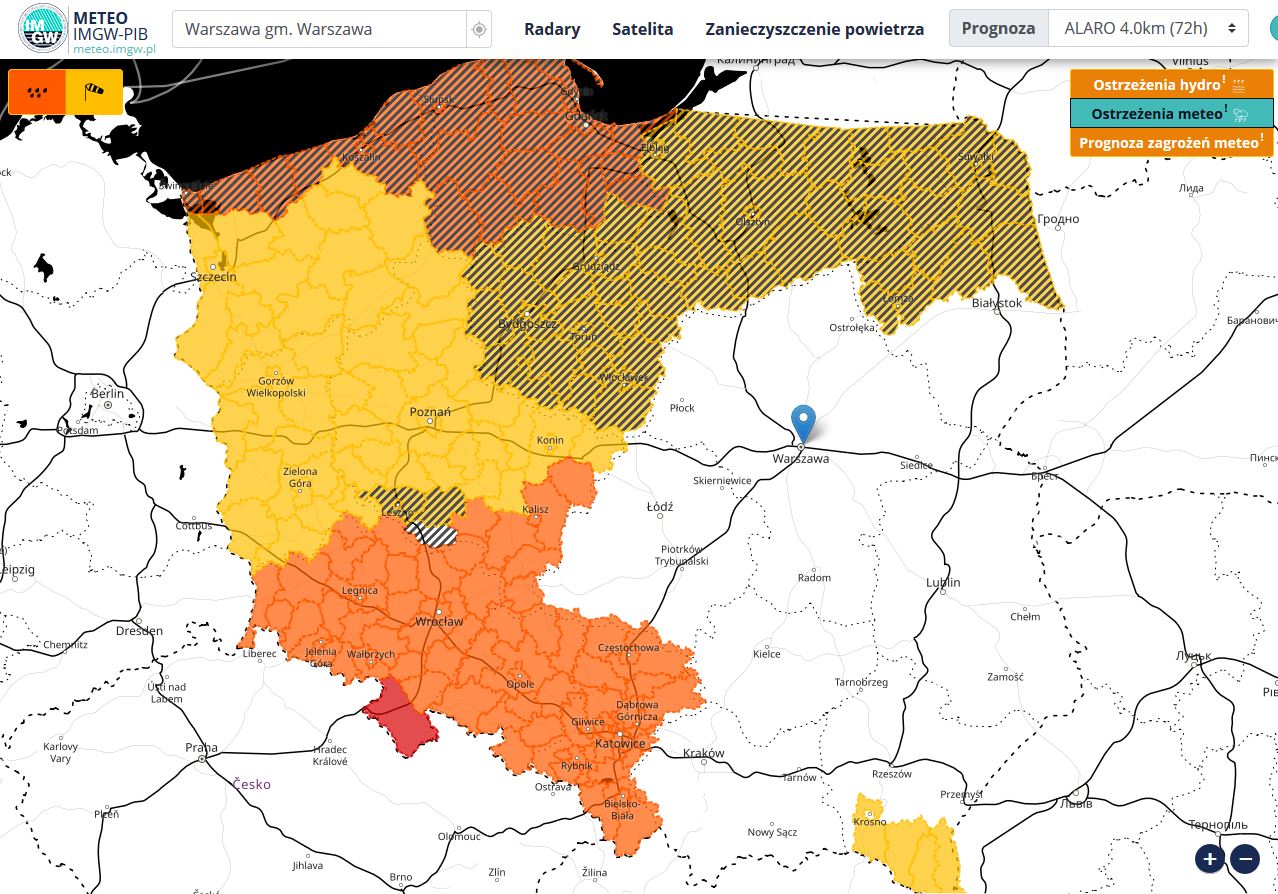Screen dimensions: 1278x894
Task: Click the Brno city label
Action: (400, 877)
